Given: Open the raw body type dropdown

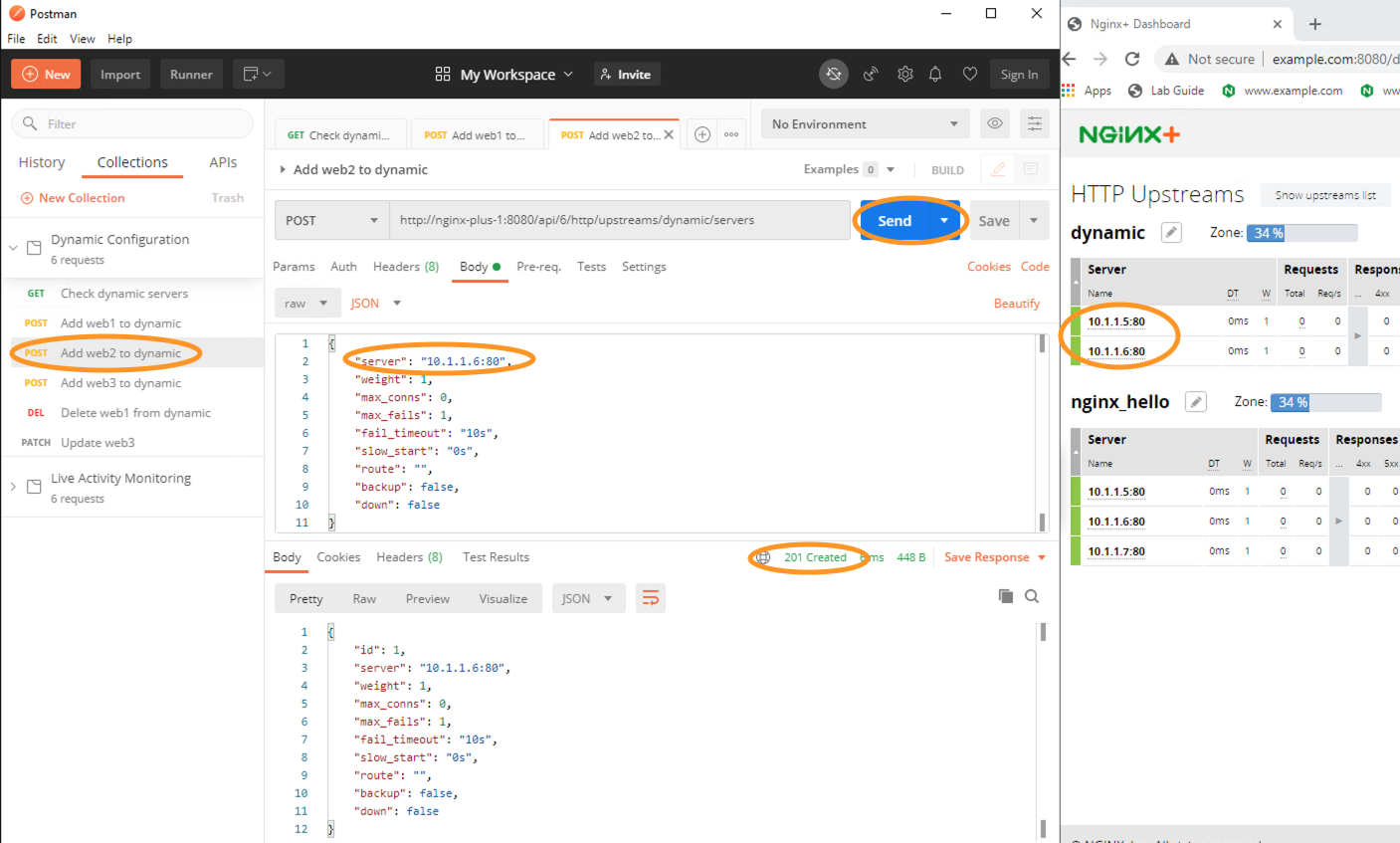Looking at the screenshot, I should 306,304.
